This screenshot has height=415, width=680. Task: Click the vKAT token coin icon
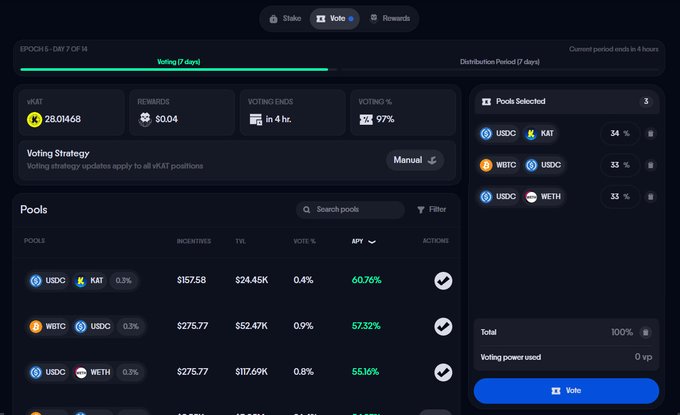click(34, 119)
